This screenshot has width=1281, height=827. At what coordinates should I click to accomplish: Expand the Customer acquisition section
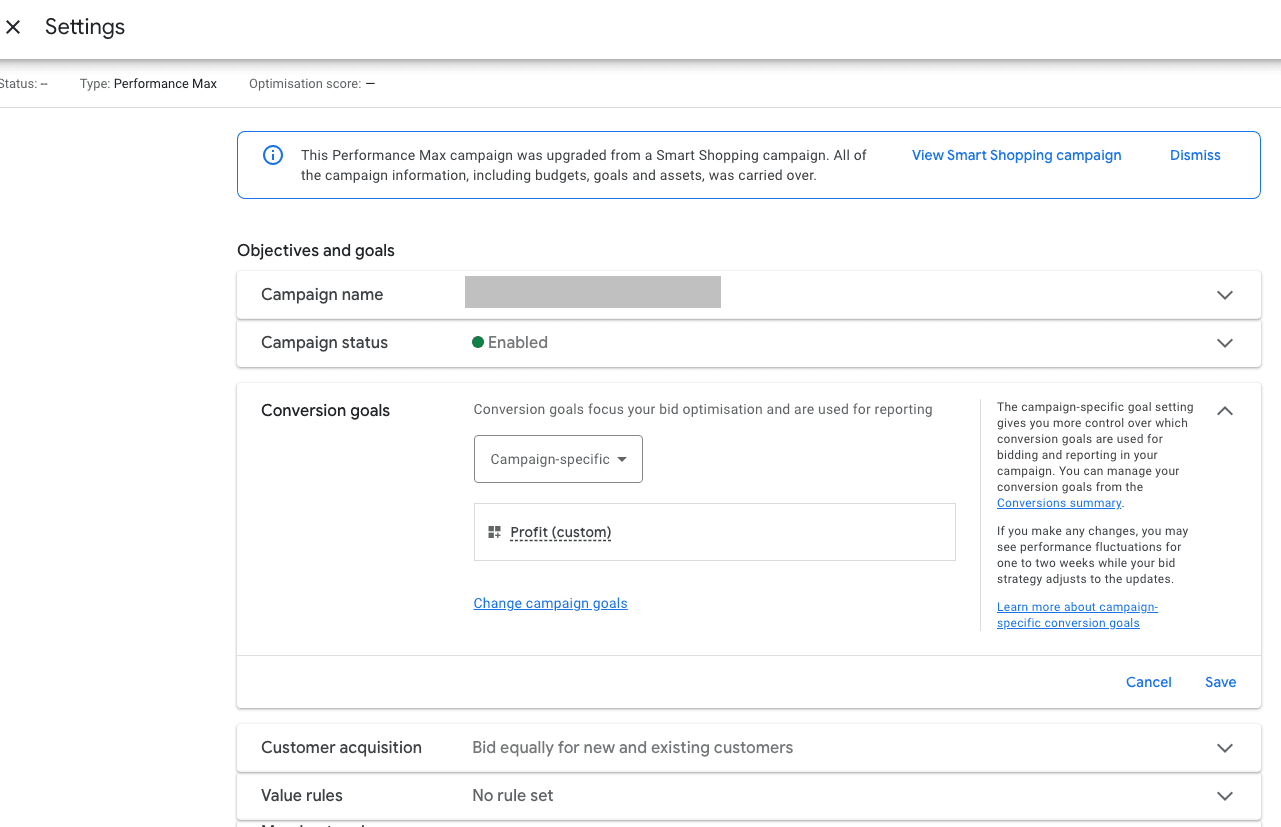(x=1225, y=748)
